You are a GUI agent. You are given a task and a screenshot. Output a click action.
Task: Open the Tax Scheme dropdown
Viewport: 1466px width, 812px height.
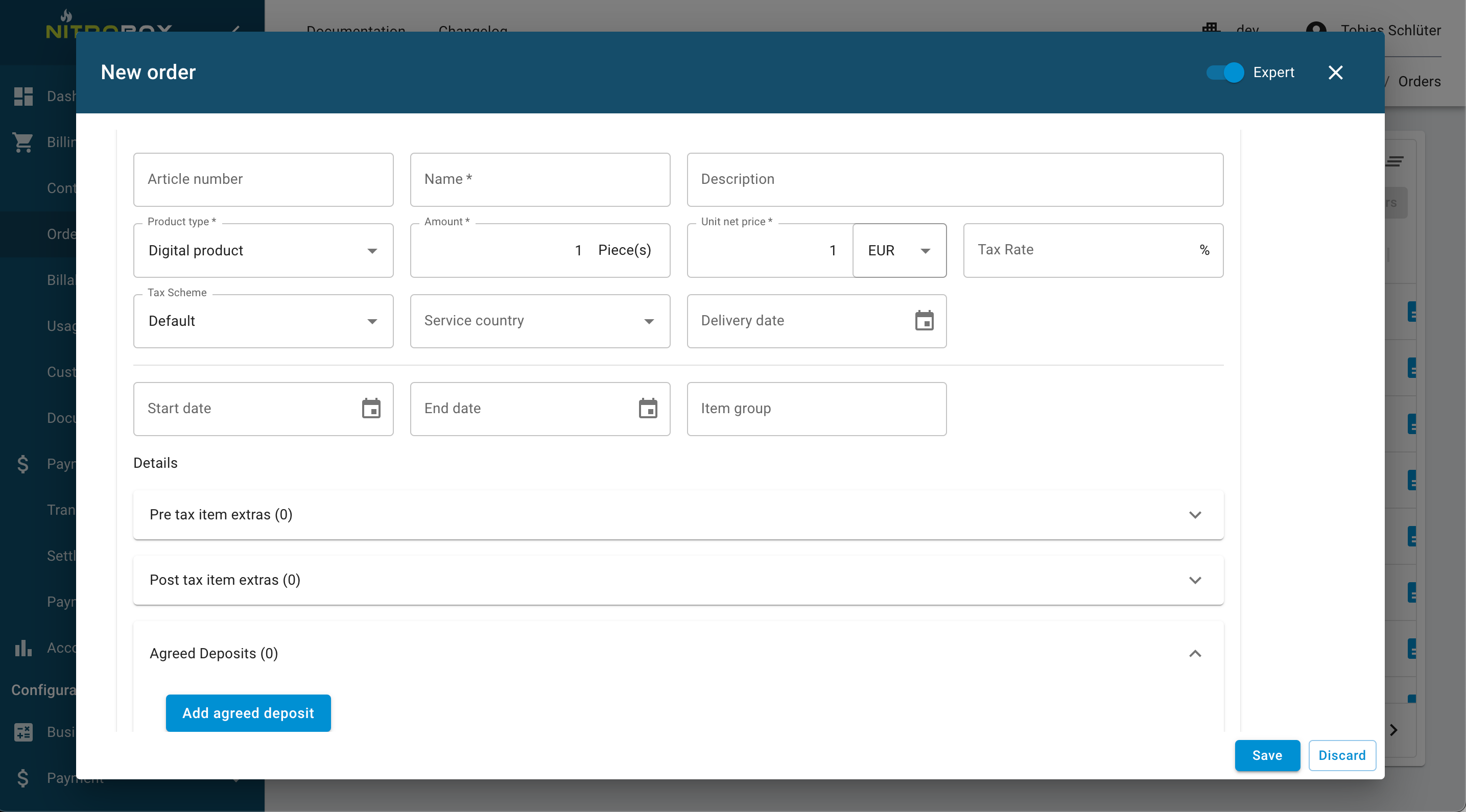pos(263,322)
